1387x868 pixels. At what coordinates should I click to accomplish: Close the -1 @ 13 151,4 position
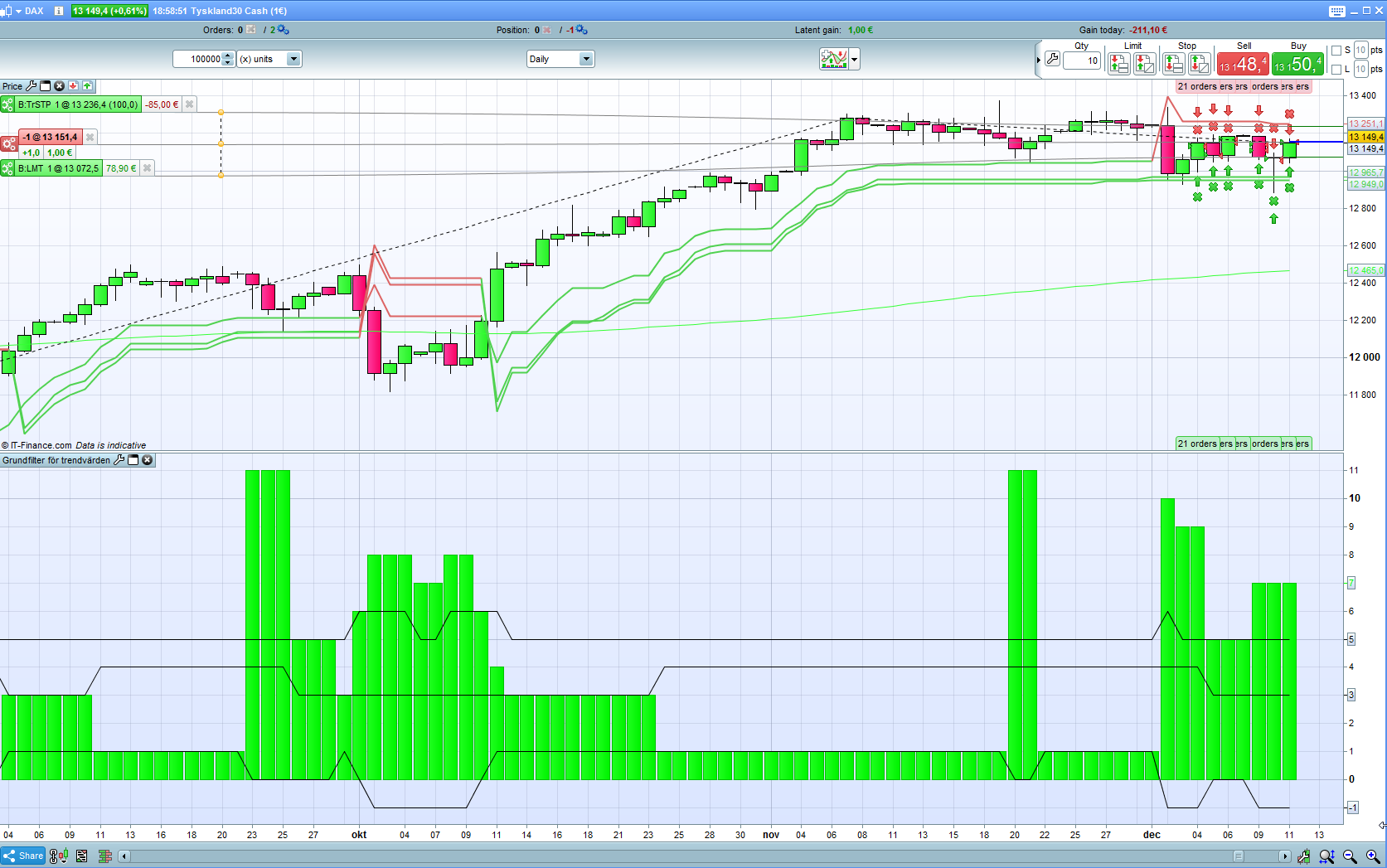[90, 138]
